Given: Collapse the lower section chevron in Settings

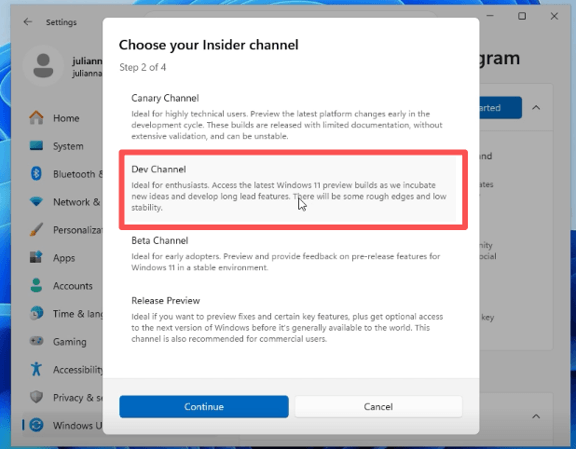Looking at the screenshot, I should point(536,416).
